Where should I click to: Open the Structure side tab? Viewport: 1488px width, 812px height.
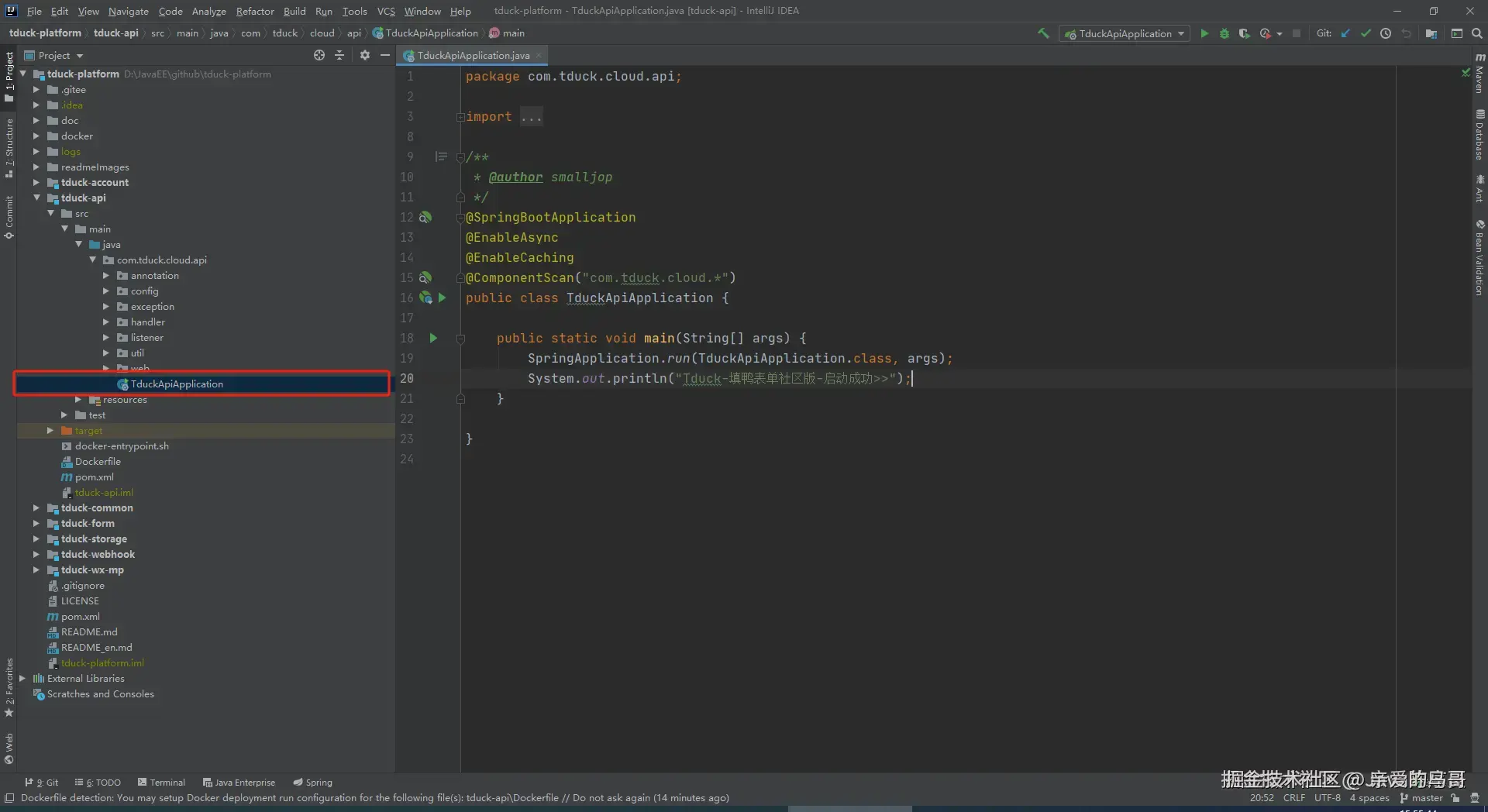(x=9, y=147)
